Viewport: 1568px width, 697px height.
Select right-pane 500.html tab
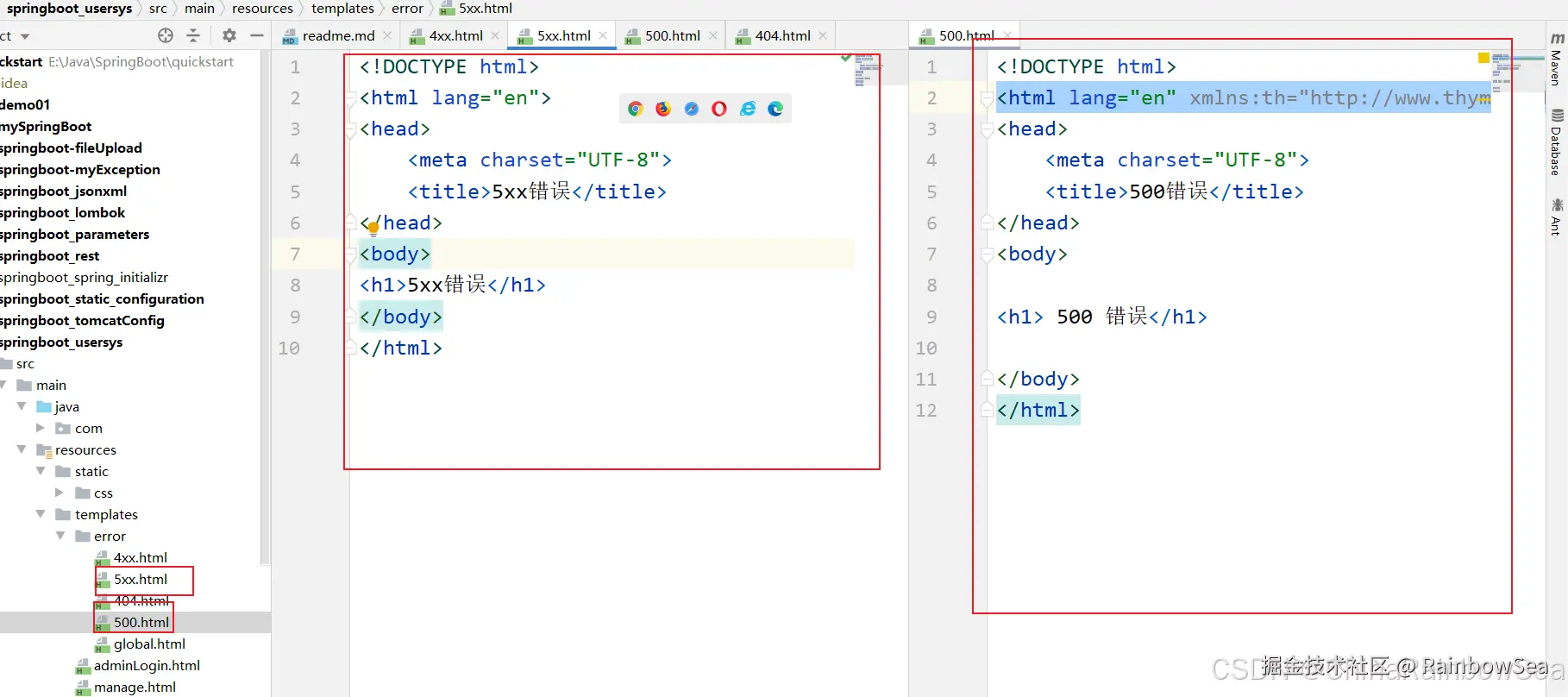966,35
